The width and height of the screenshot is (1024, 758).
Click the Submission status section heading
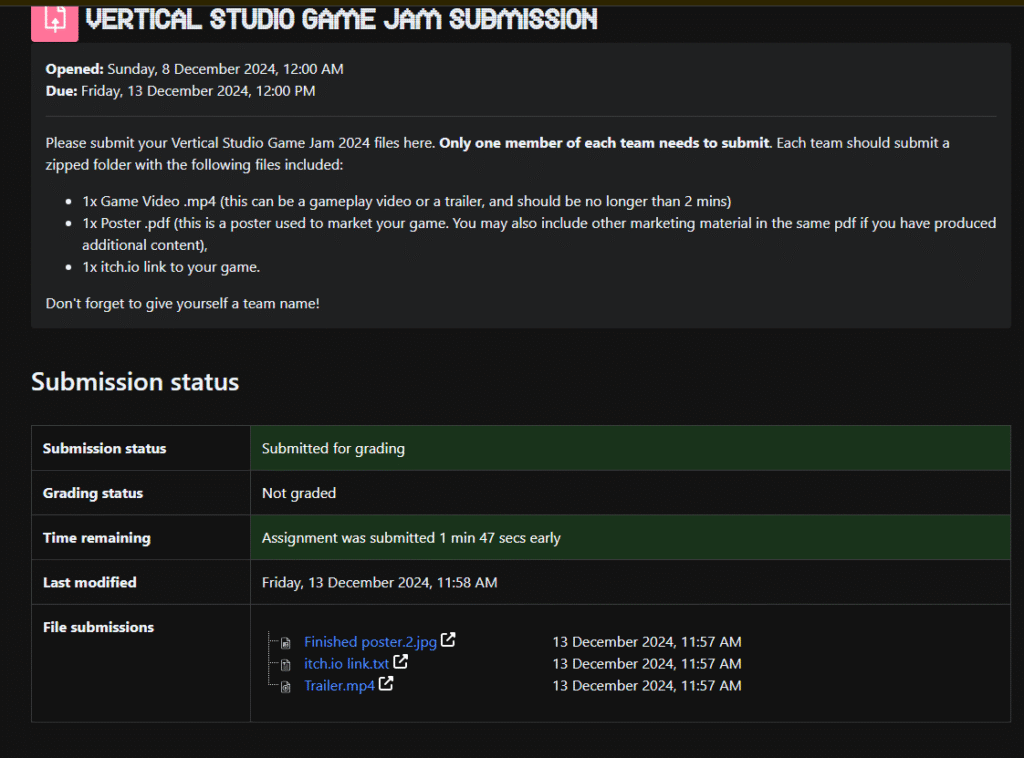(x=135, y=382)
